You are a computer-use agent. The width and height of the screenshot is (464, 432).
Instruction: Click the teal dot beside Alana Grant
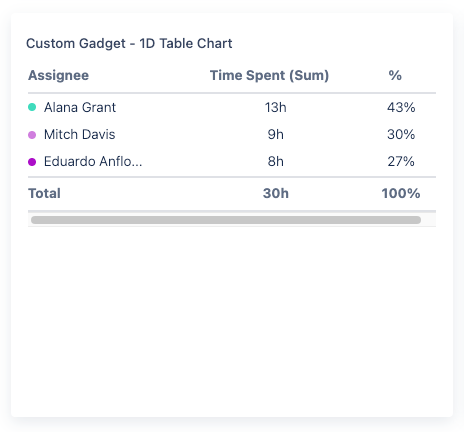32,107
